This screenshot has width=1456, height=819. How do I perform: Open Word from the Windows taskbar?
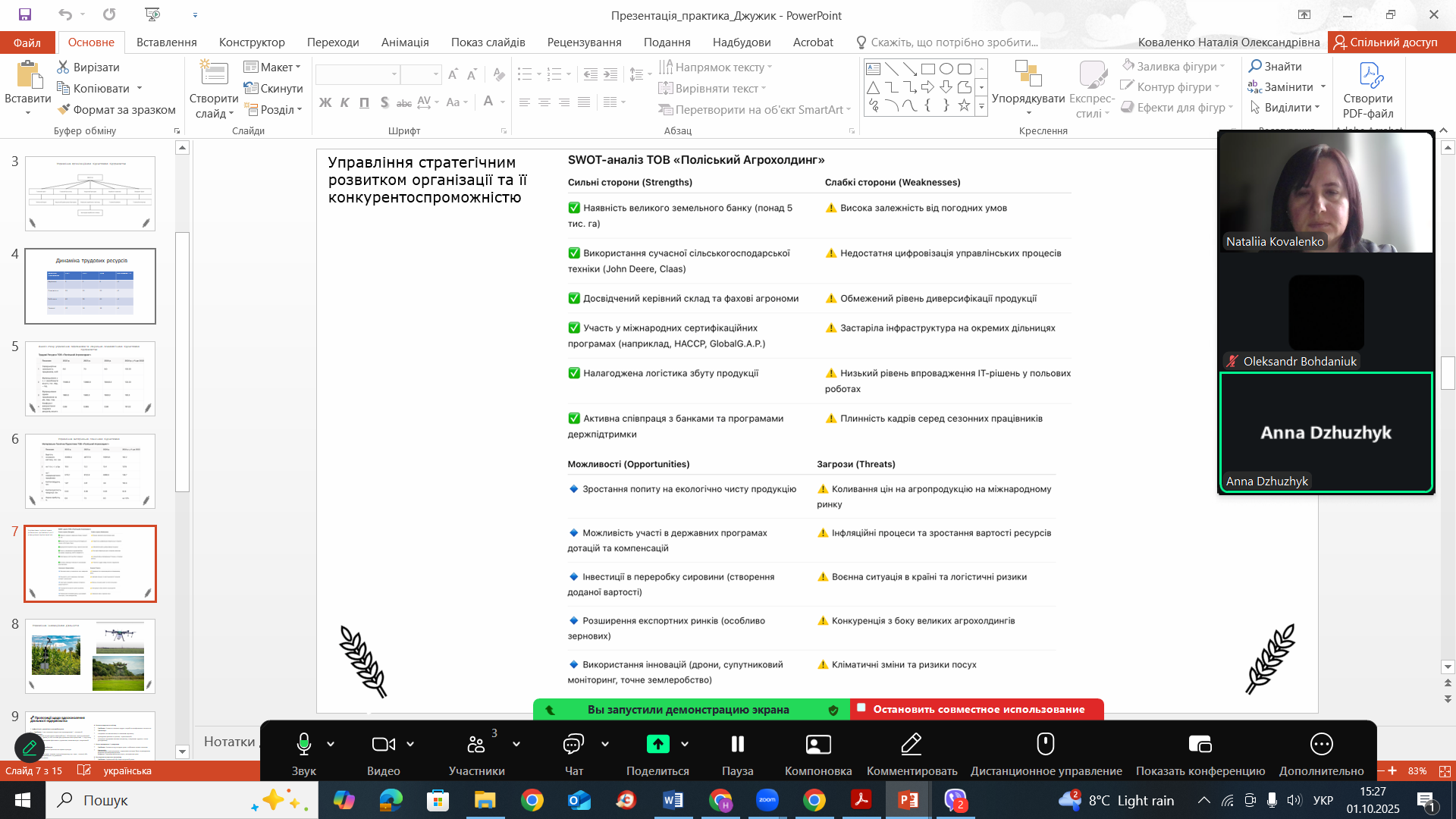coord(673,800)
